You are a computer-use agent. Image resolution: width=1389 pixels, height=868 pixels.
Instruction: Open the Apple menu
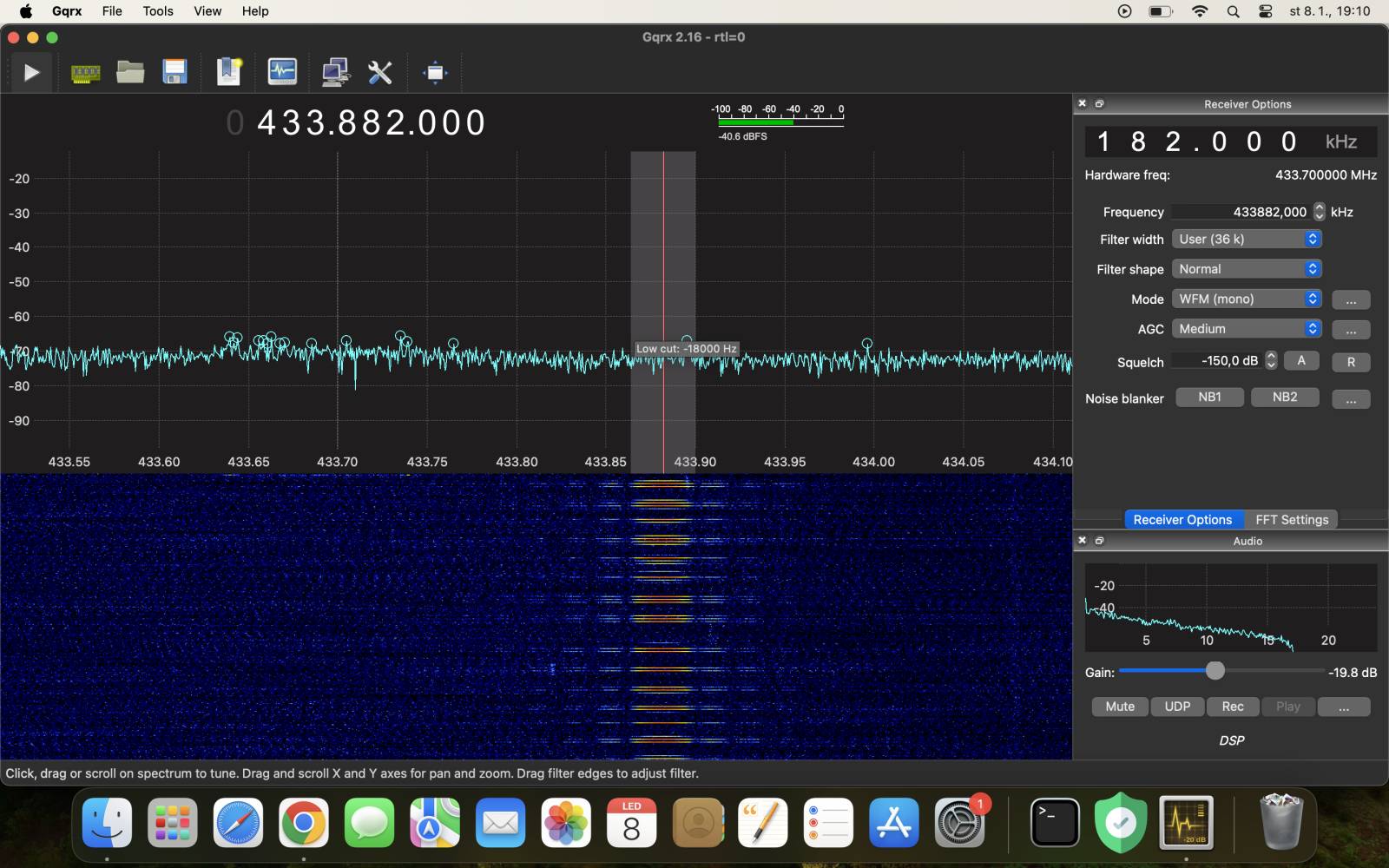26,11
